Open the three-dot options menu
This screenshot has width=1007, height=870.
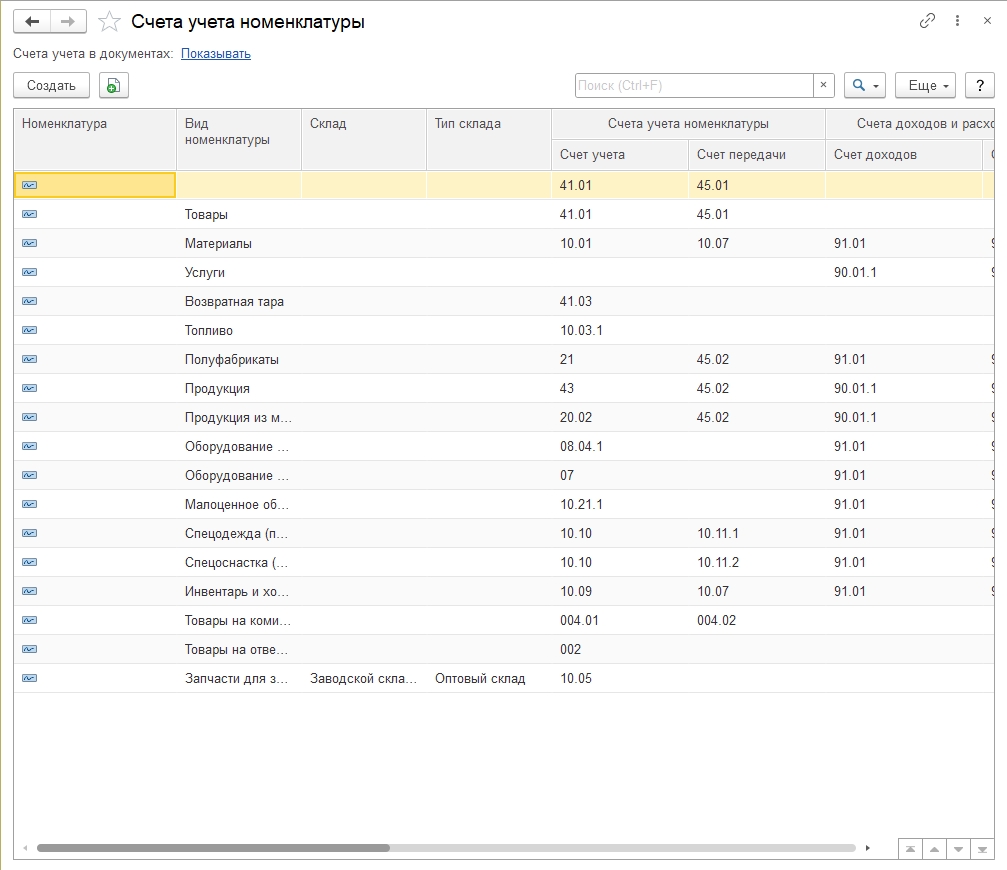pos(957,21)
